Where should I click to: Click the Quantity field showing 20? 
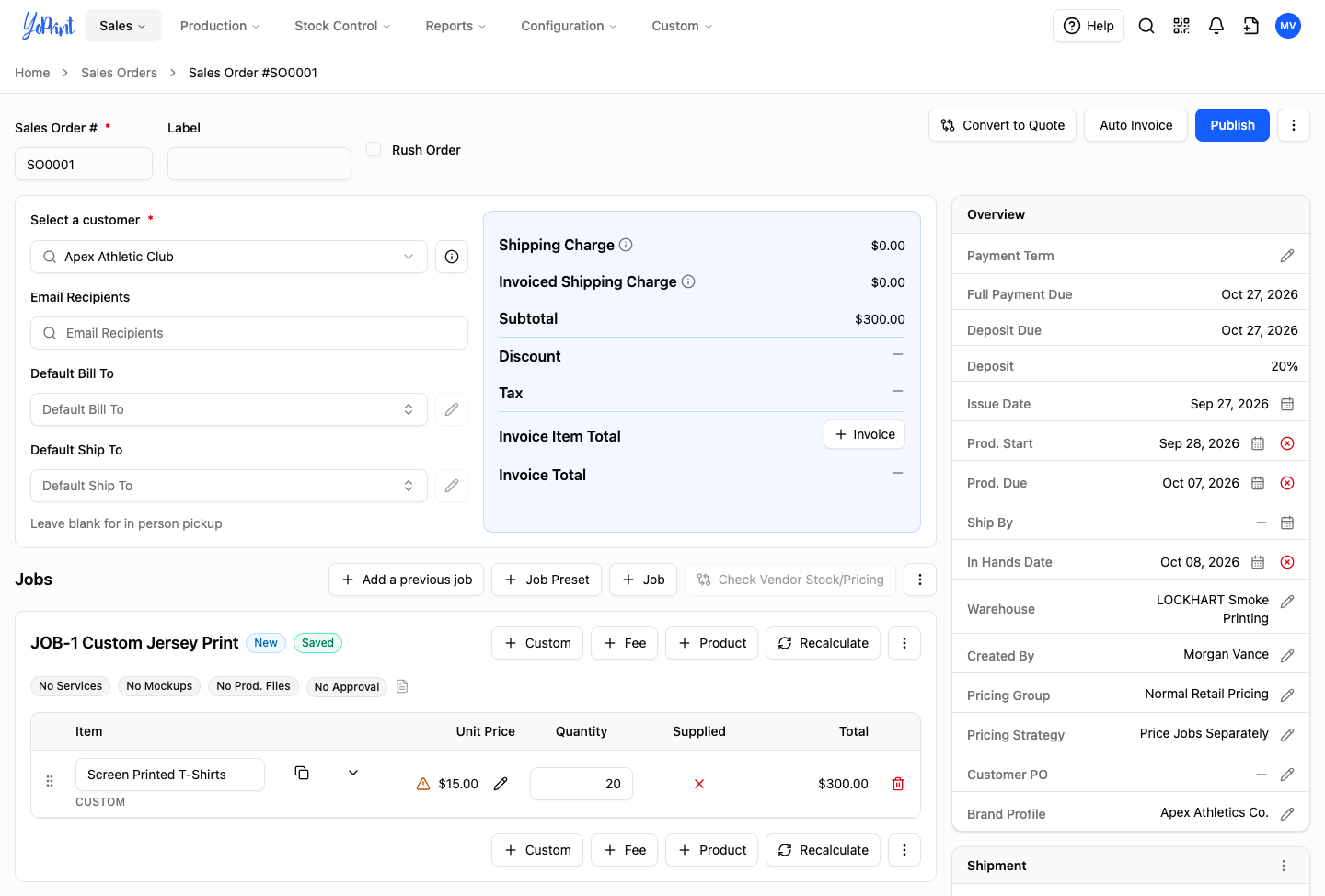point(582,784)
